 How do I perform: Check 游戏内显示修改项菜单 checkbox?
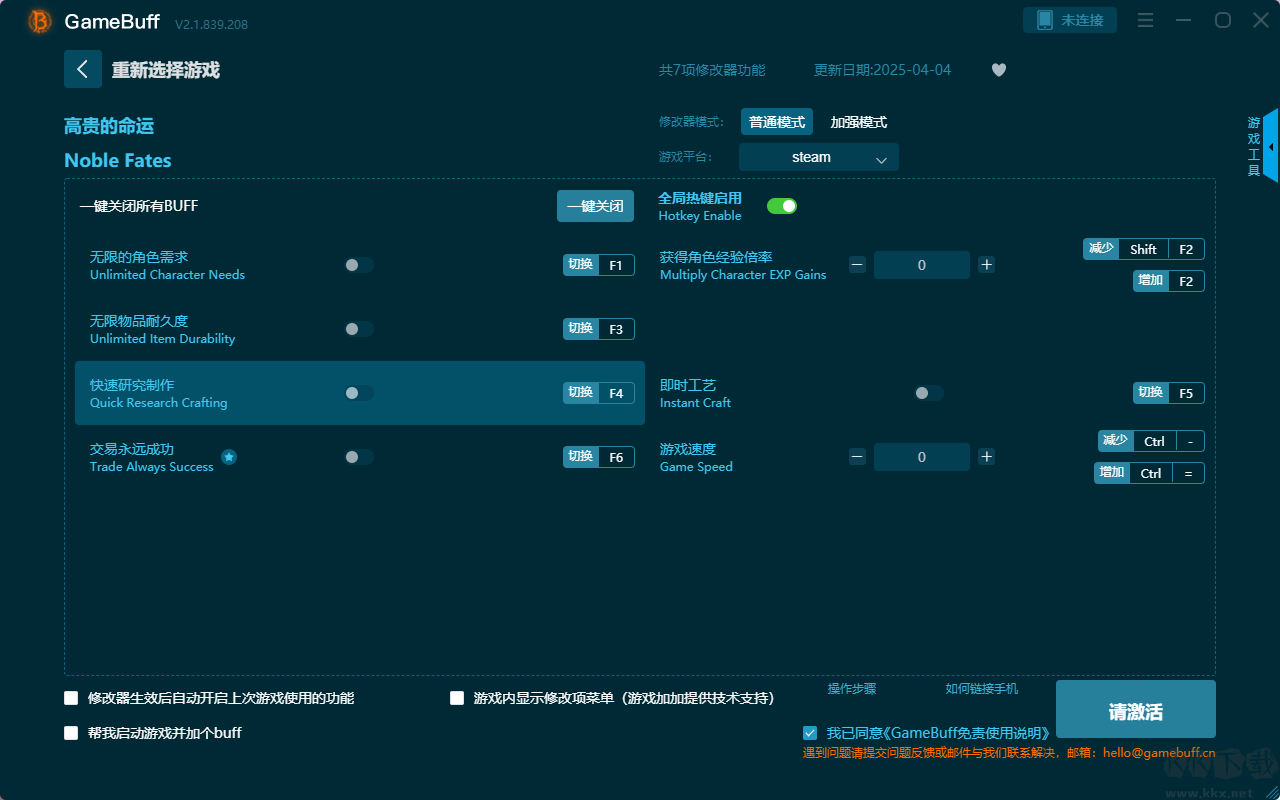pyautogui.click(x=457, y=698)
